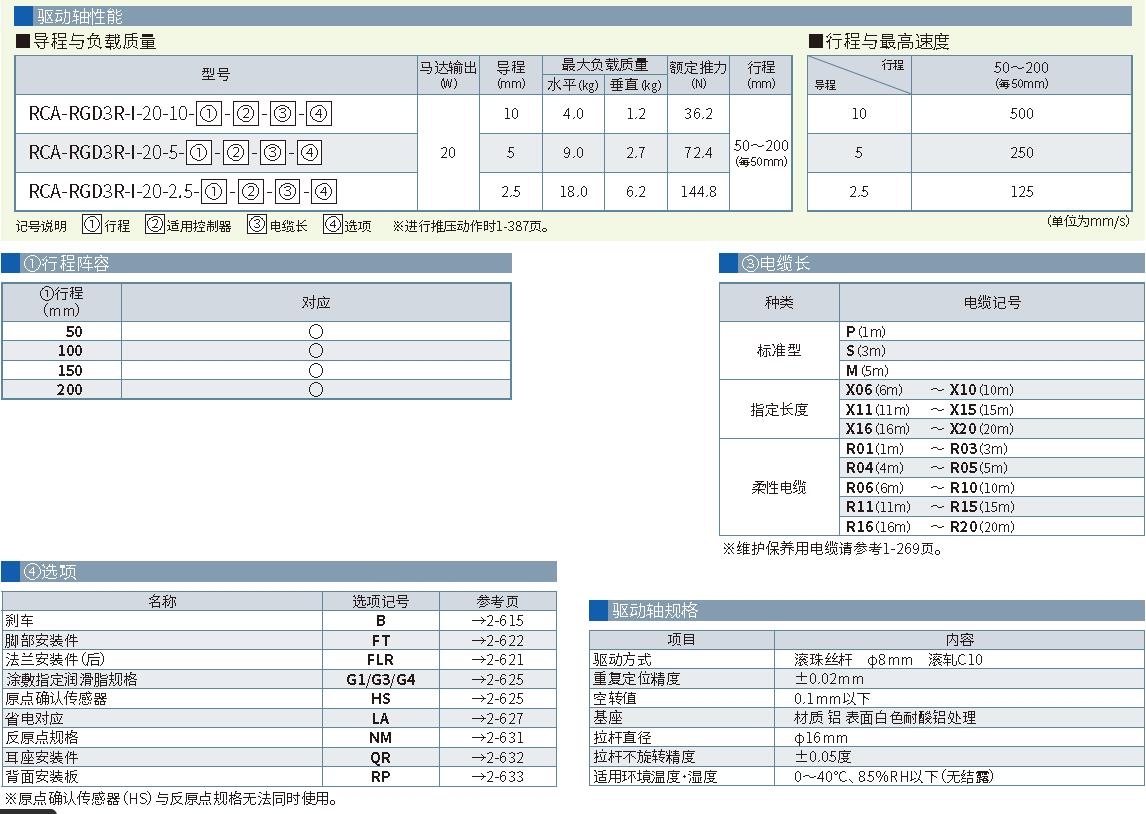Screen dimensions: 1146x814
Task: Click the 马达输出 column header
Action: point(448,75)
